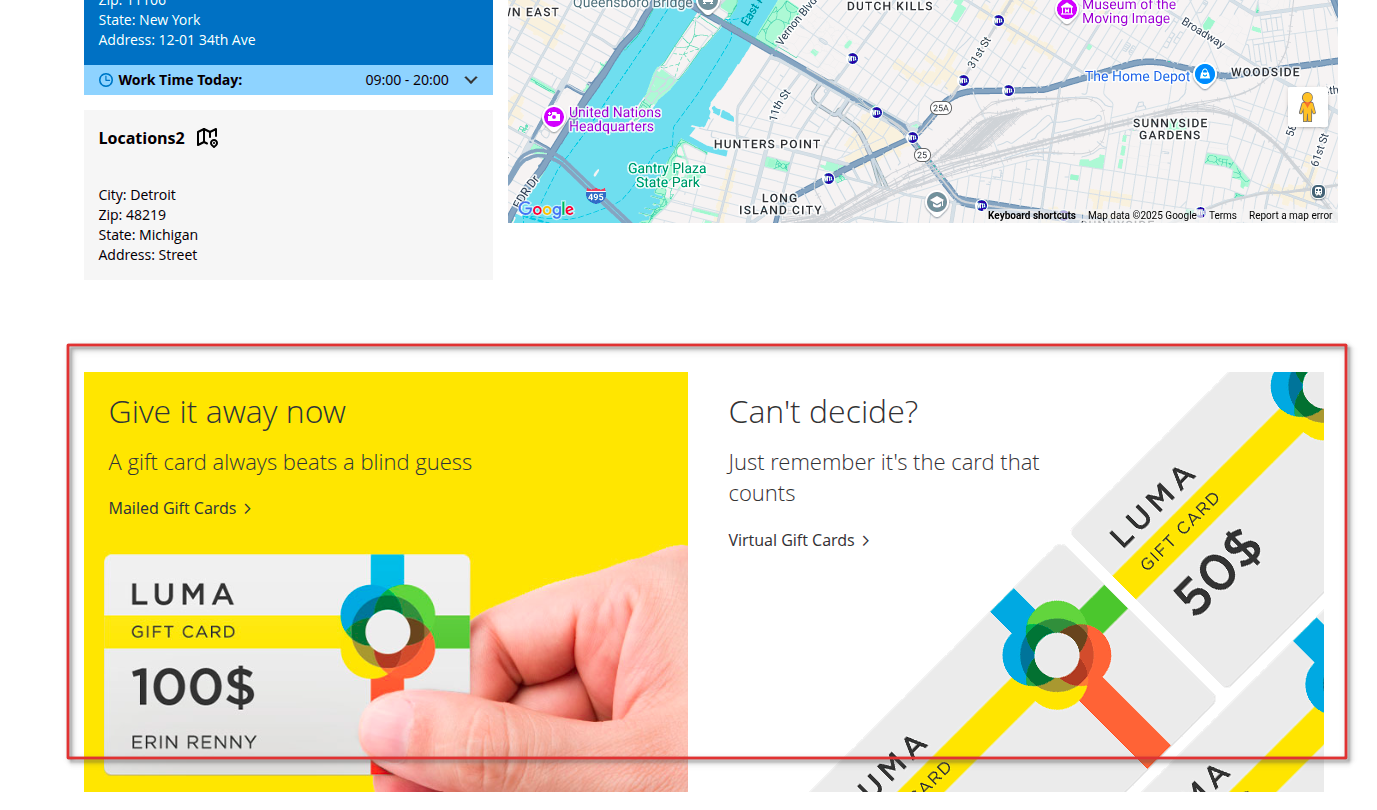
Task: Click Map data ©2025 Google text
Action: coord(1142,215)
